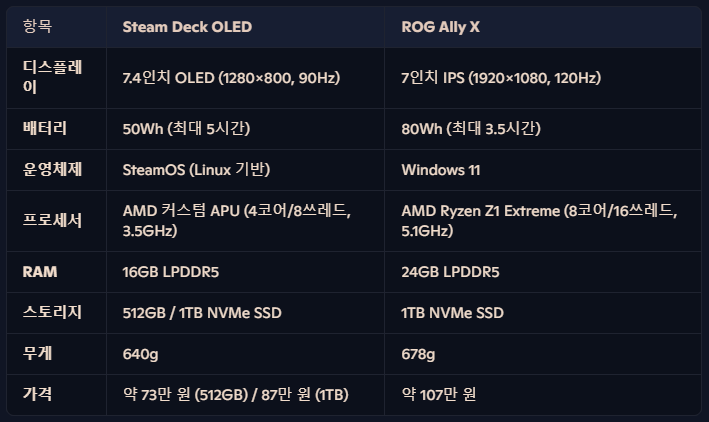Click the 디스플레이 row label
The image size is (709, 422).
52,77
